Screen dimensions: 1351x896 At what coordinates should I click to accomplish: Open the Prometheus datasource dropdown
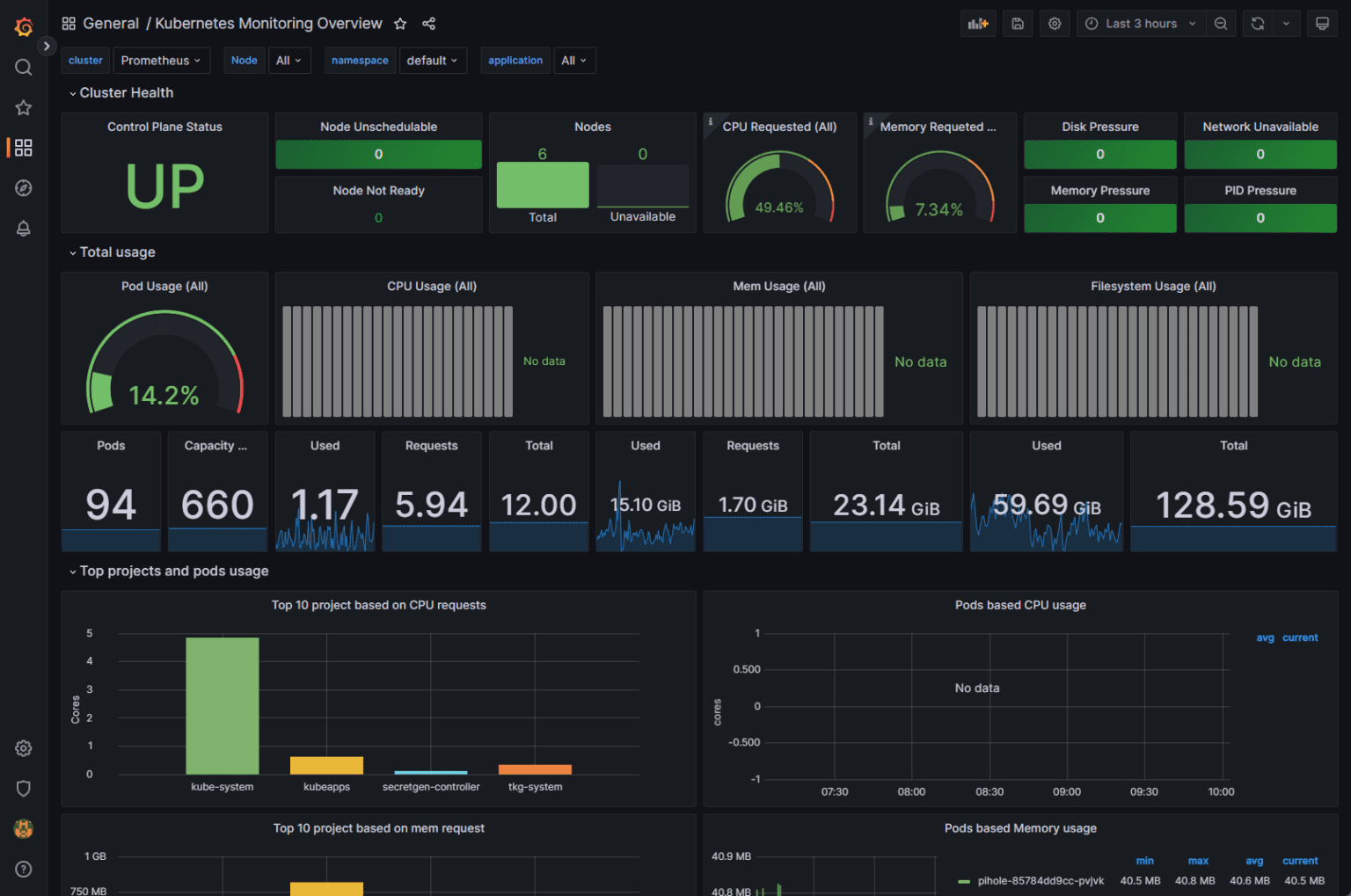pos(161,60)
